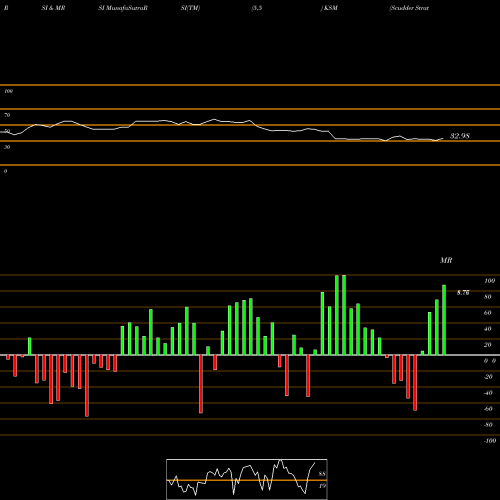Click the value 19 in mini chart
This screenshot has width=500, height=500.
pyautogui.click(x=322, y=486)
